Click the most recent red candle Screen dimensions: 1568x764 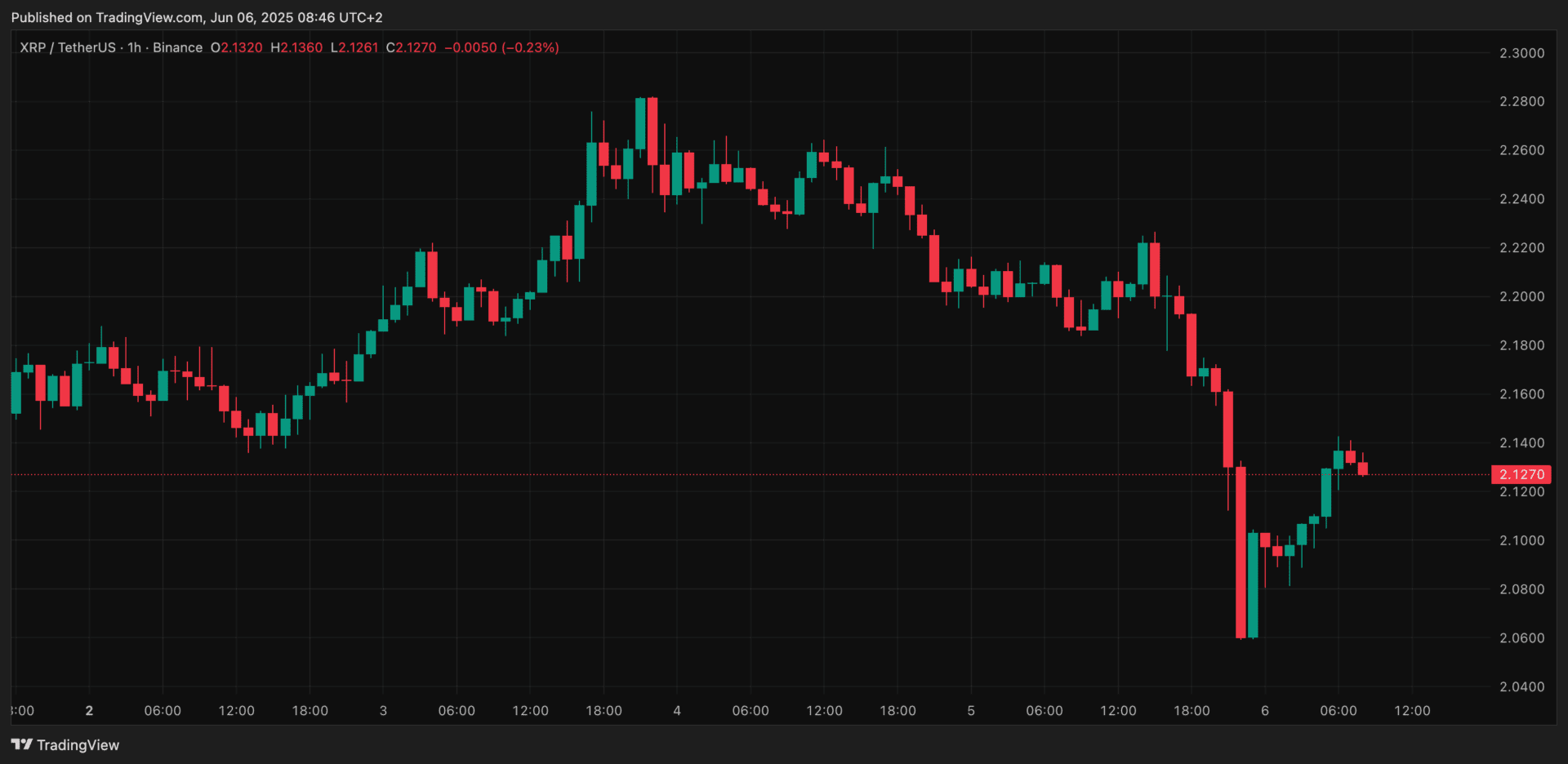click(x=1362, y=469)
